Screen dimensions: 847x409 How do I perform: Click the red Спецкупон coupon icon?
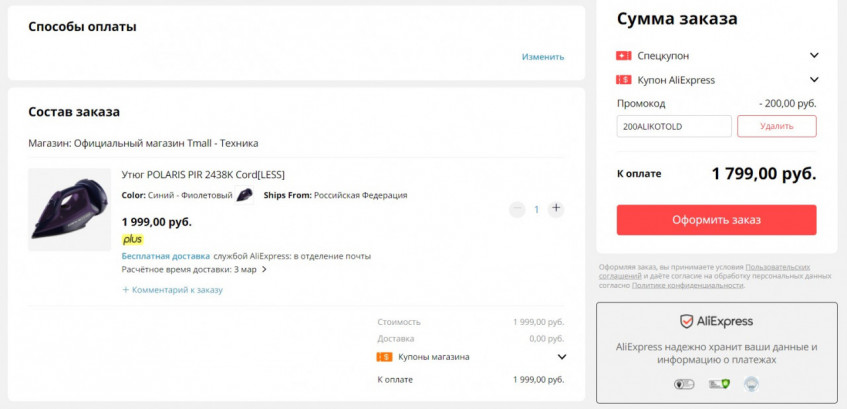pos(624,56)
